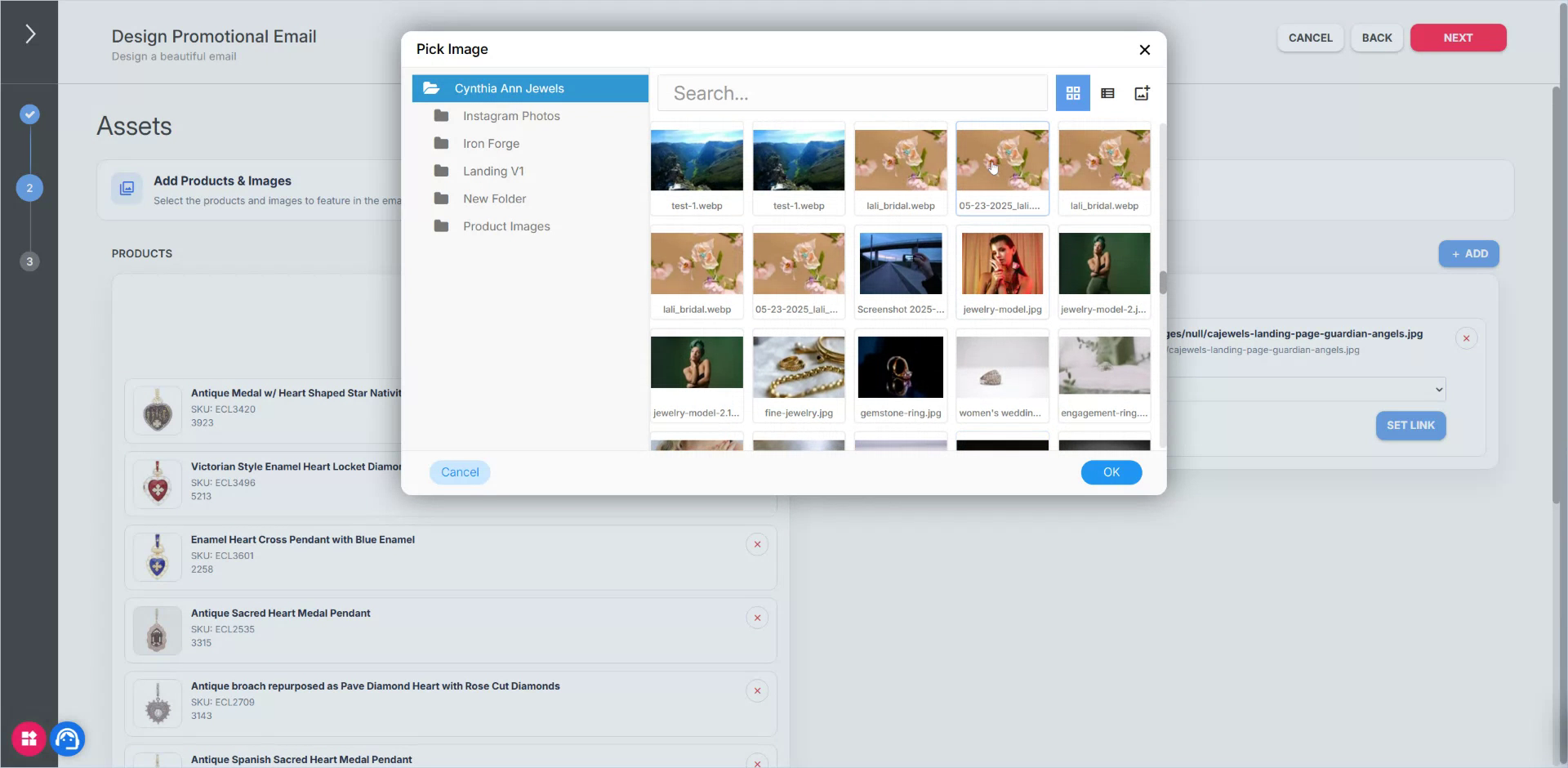Select the highlighted 05-23-2025_lali image

click(x=1002, y=168)
